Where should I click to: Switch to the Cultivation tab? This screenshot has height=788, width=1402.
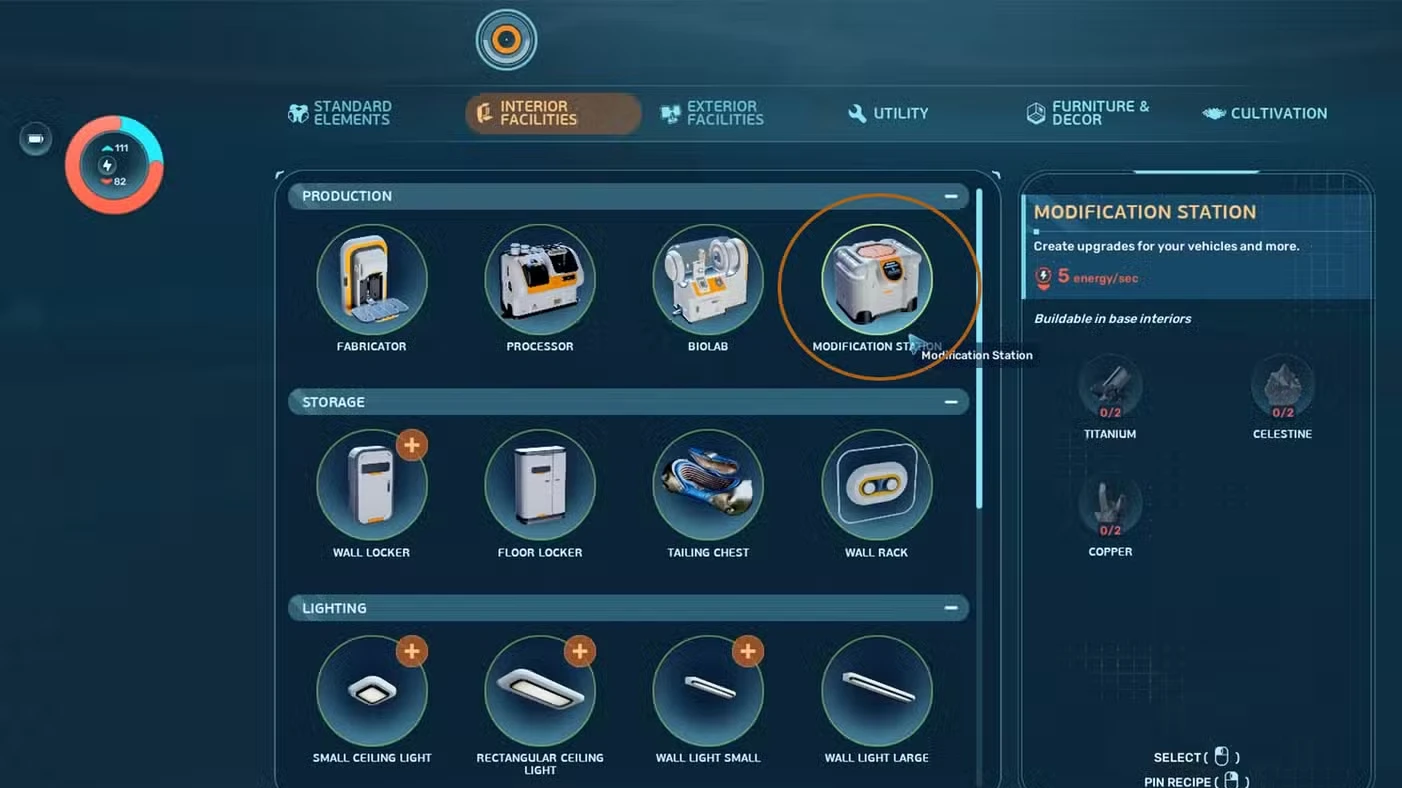(1265, 113)
